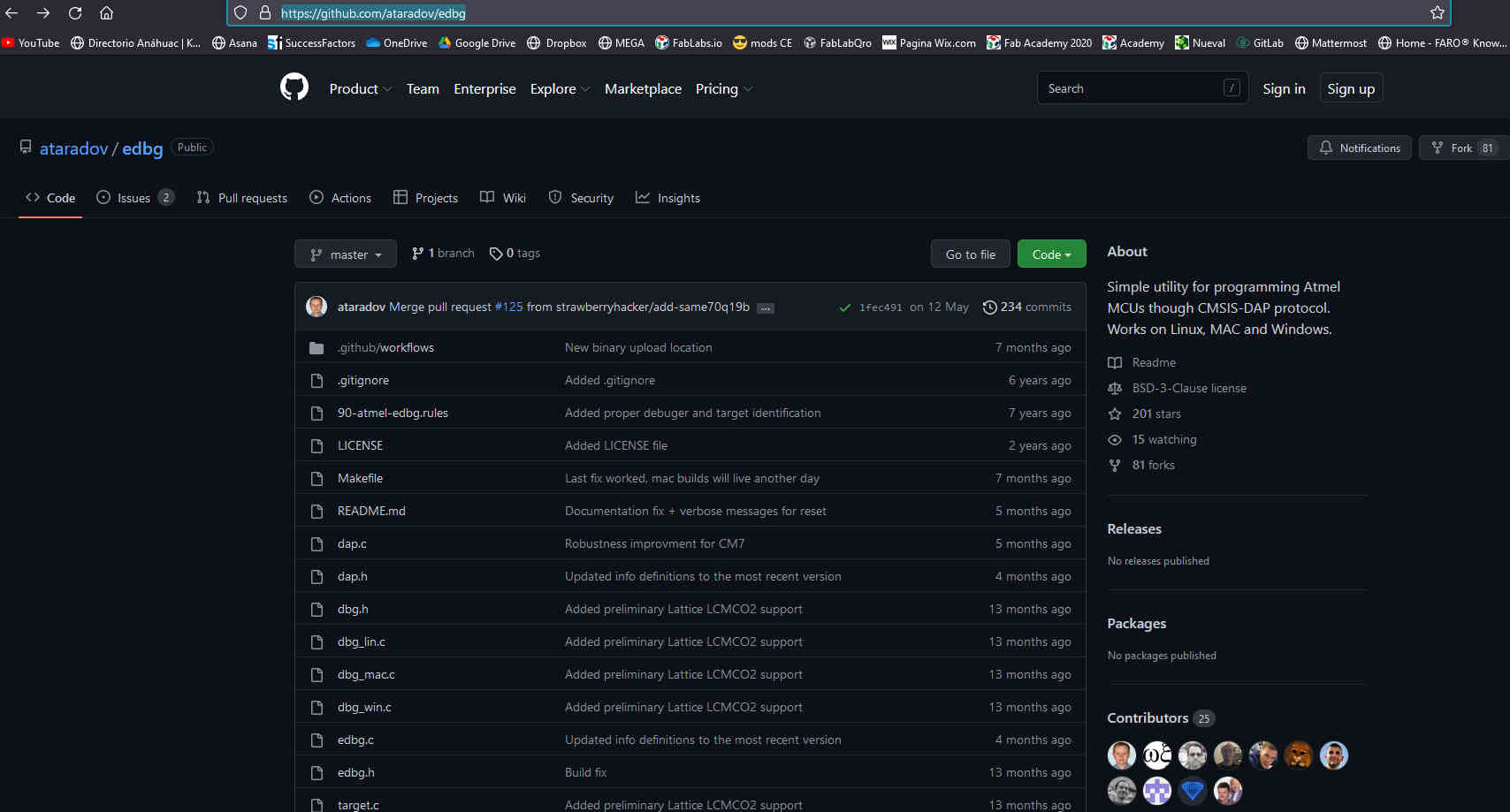Open the Makefile file
This screenshot has height=812, width=1510.
[360, 478]
